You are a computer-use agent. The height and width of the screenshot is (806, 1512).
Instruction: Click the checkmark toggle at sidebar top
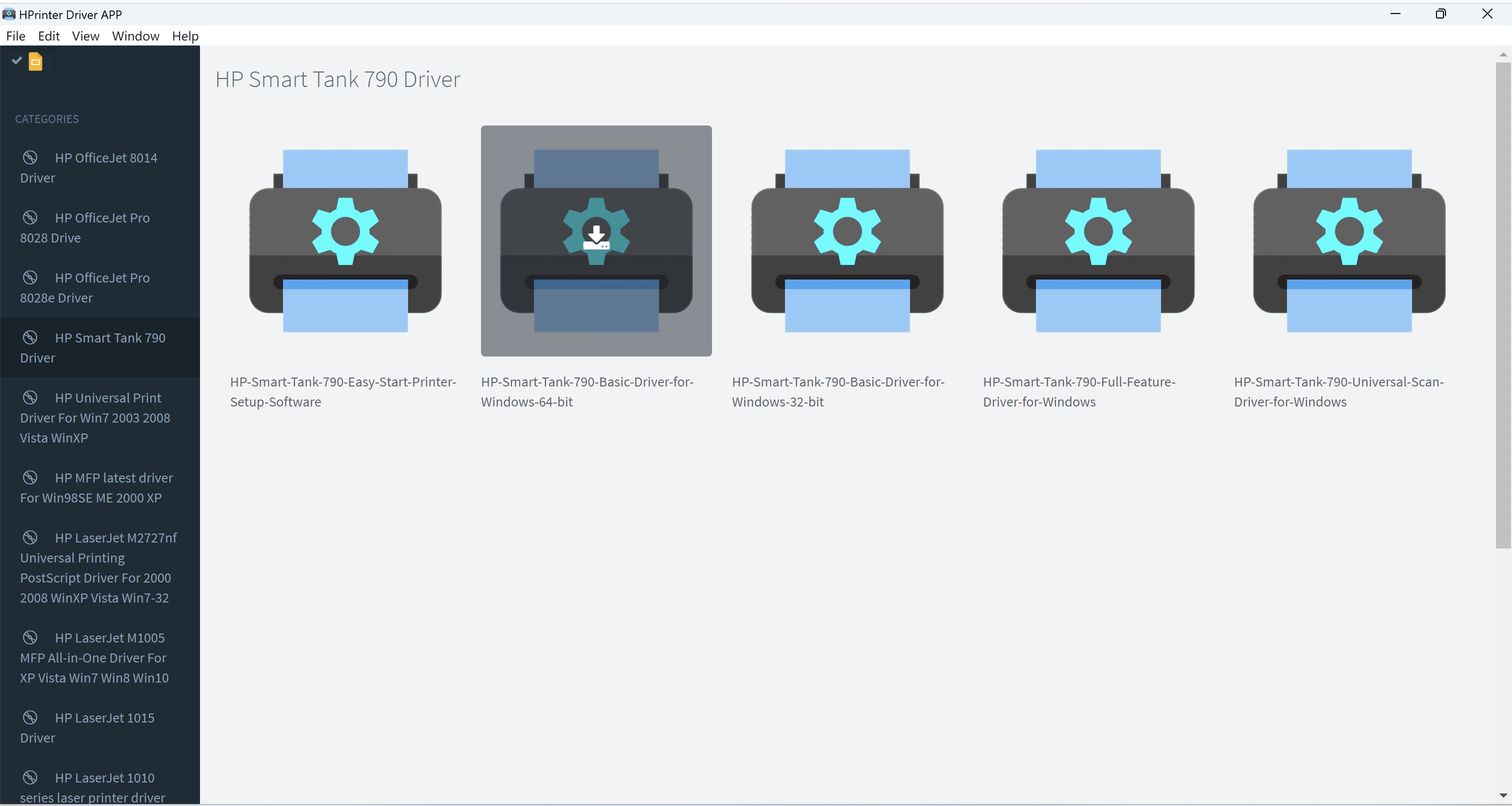click(16, 60)
